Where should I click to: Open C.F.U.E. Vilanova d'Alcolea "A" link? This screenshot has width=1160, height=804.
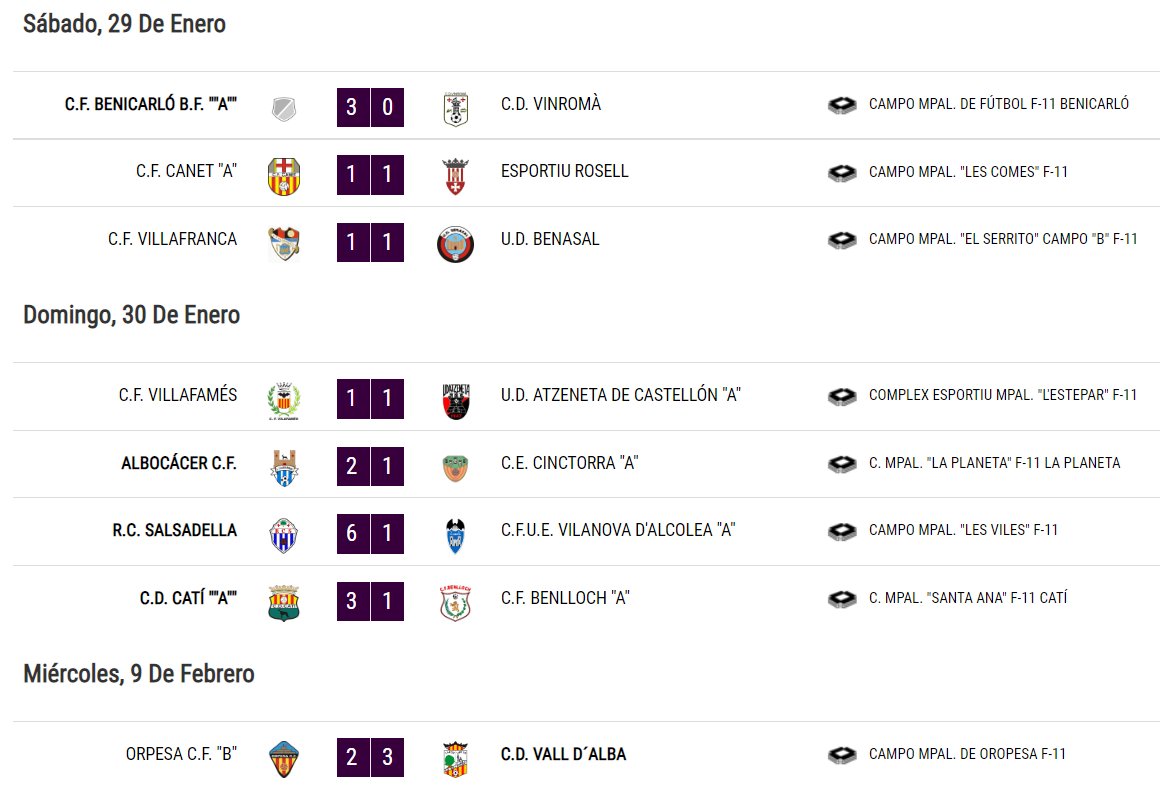click(x=618, y=530)
